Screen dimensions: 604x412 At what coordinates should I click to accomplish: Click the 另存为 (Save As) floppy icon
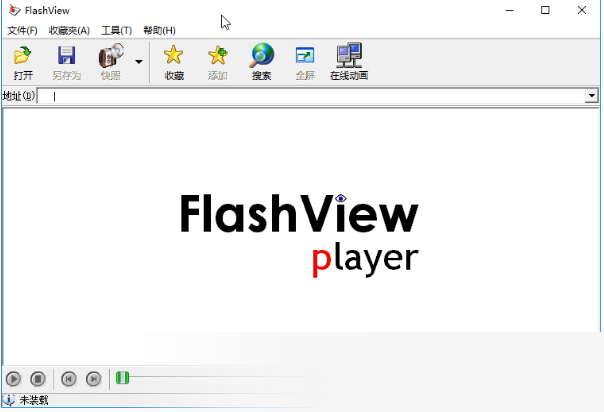pos(66,55)
